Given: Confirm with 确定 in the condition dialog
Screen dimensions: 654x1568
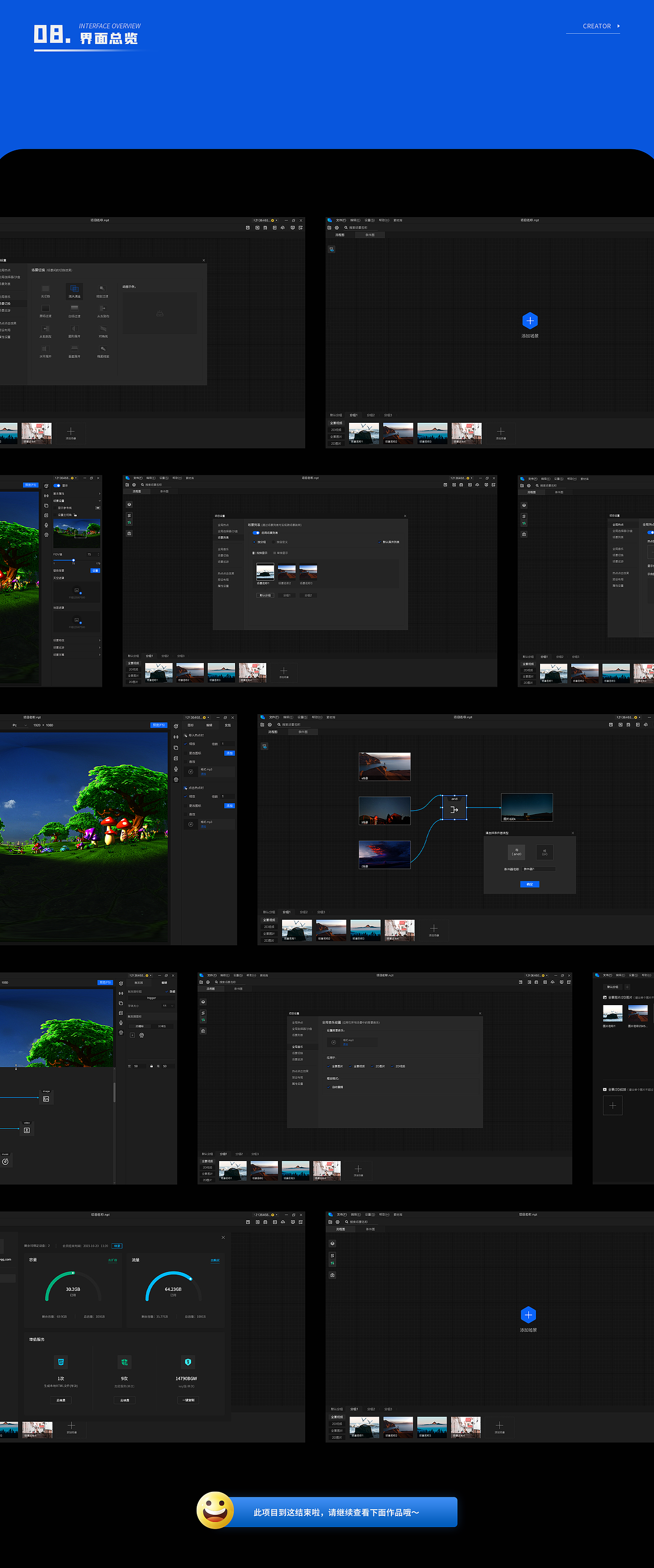Looking at the screenshot, I should pos(529,884).
